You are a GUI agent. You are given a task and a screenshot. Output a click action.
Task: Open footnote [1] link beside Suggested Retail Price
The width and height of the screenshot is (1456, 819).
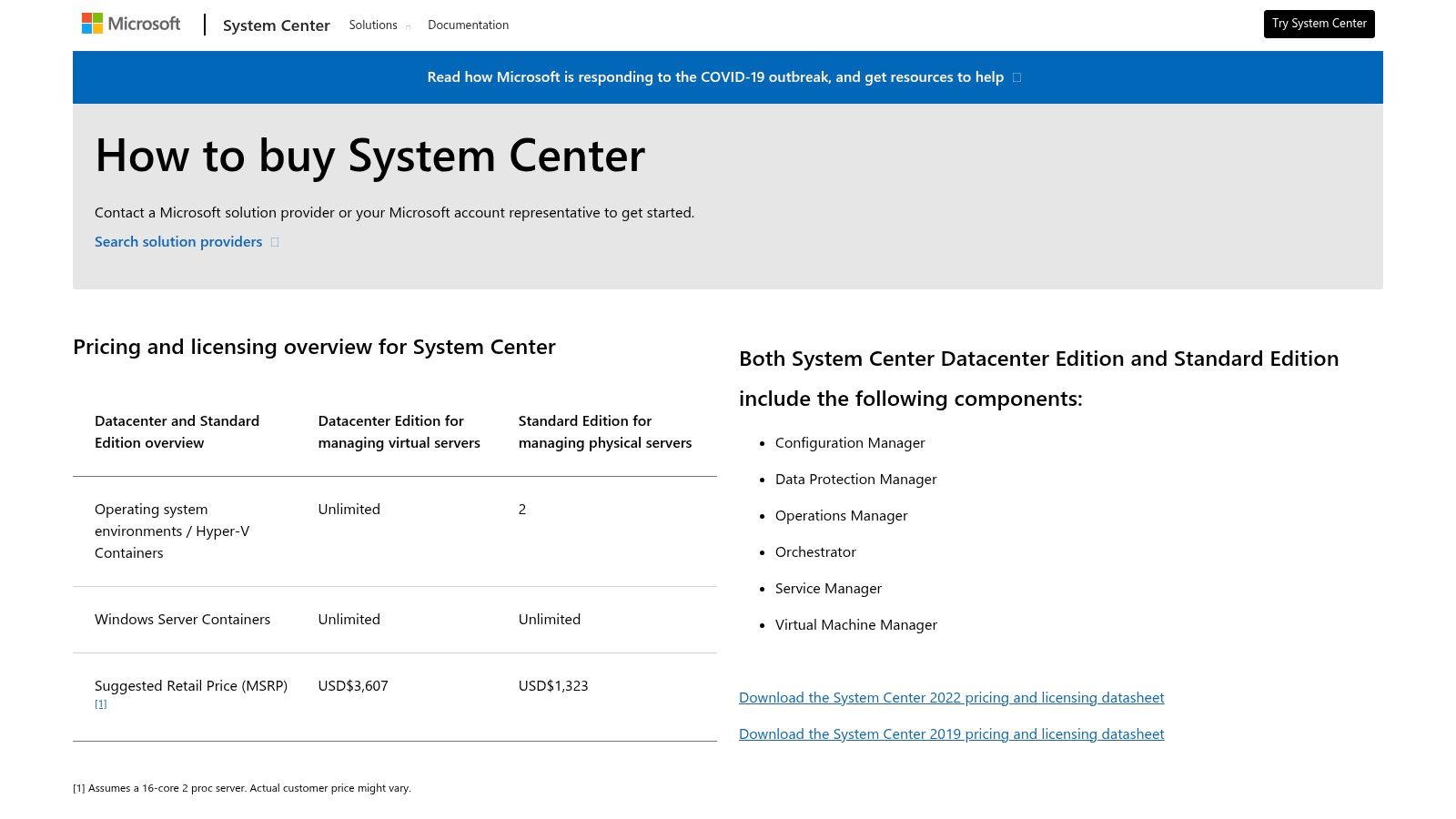(100, 704)
